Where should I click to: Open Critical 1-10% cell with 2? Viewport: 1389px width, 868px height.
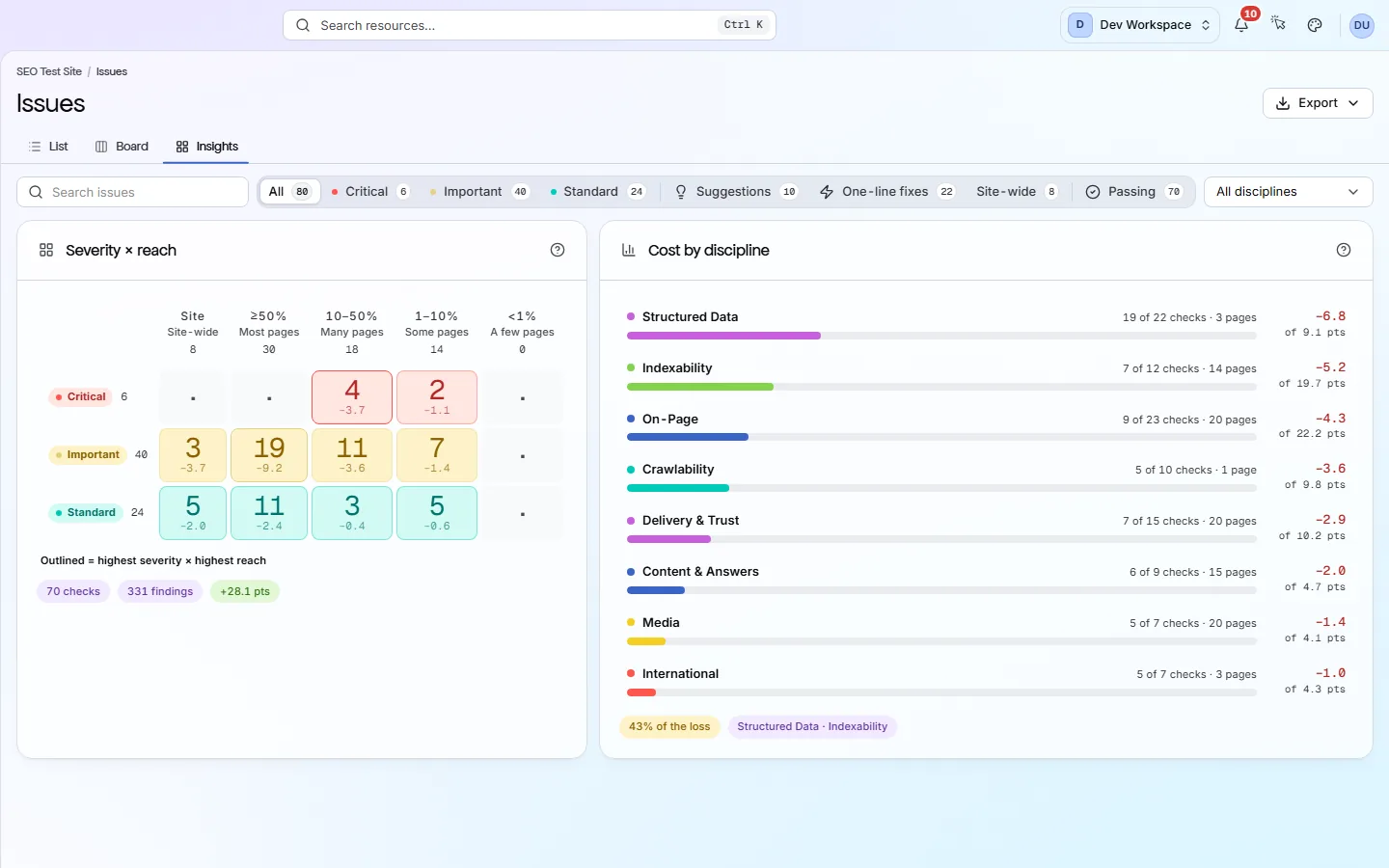pos(437,397)
